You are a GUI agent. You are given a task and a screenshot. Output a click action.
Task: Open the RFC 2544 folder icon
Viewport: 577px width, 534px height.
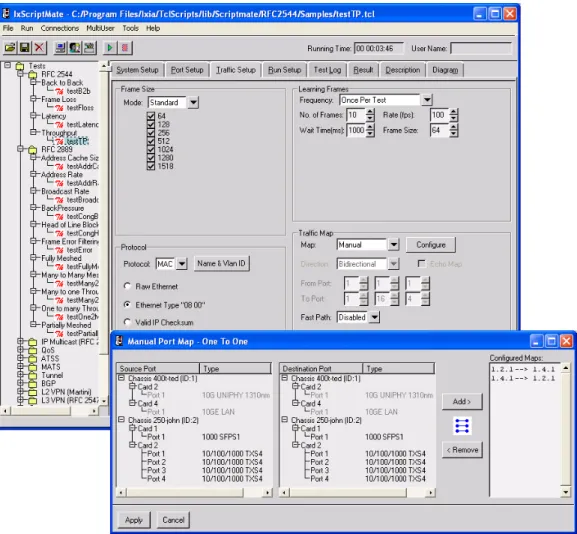pyautogui.click(x=33, y=74)
